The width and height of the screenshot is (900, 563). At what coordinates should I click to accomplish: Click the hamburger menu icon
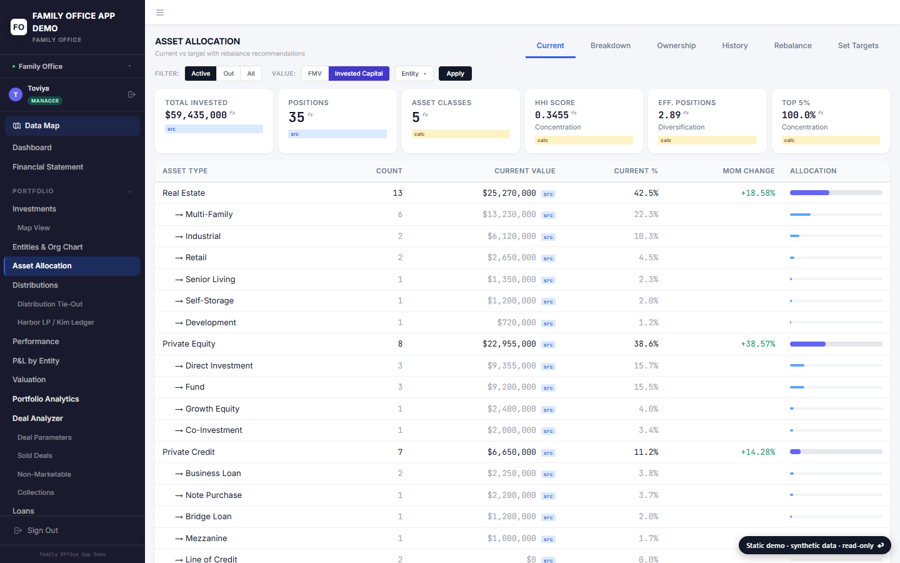coord(160,12)
